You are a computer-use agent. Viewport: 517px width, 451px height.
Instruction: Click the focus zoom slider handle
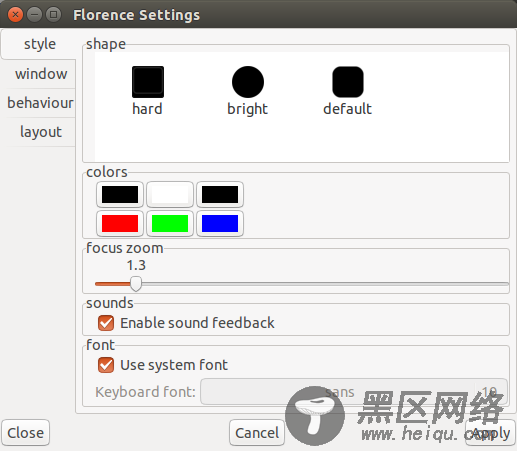[x=136, y=284]
